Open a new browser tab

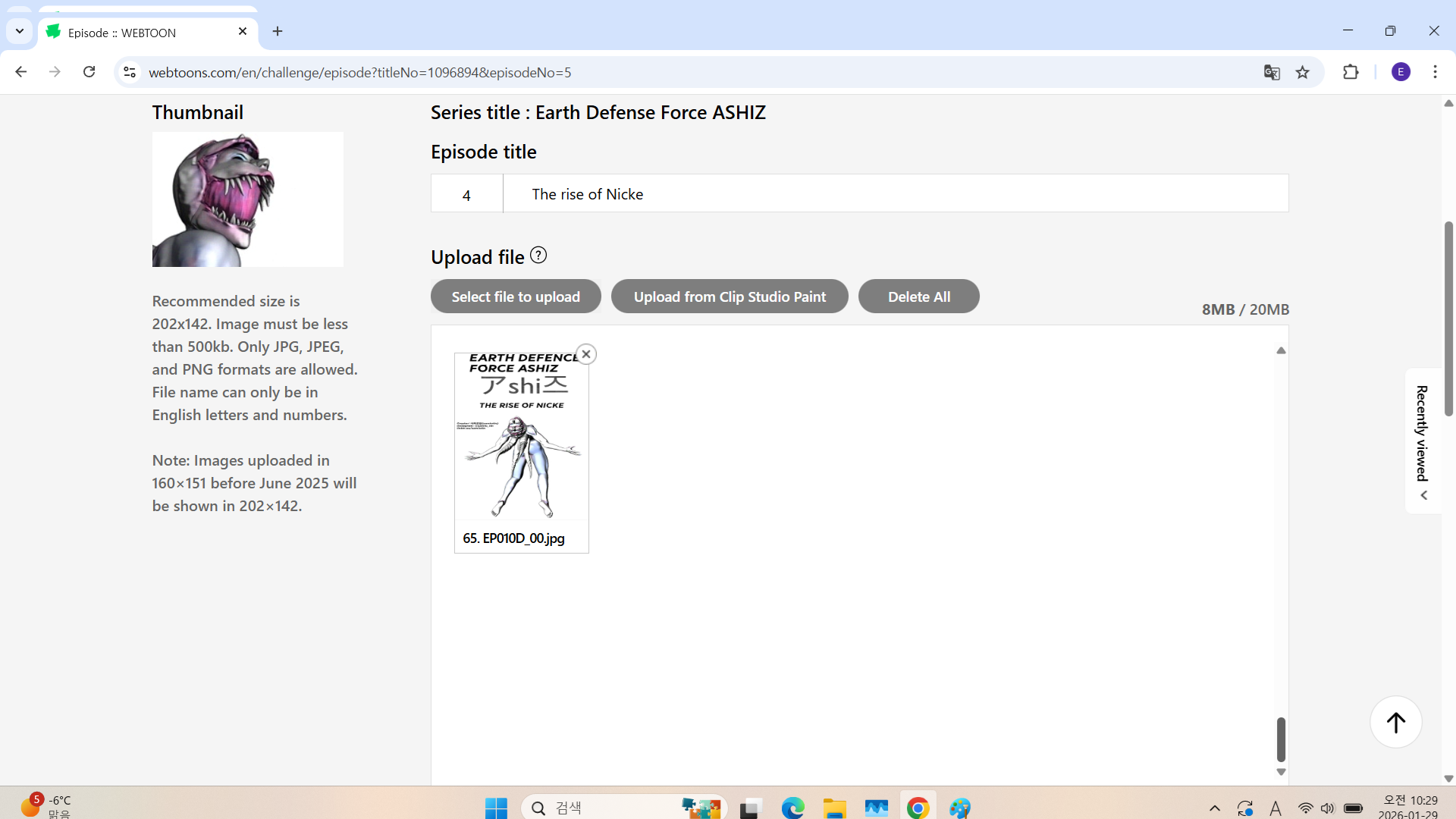[278, 31]
